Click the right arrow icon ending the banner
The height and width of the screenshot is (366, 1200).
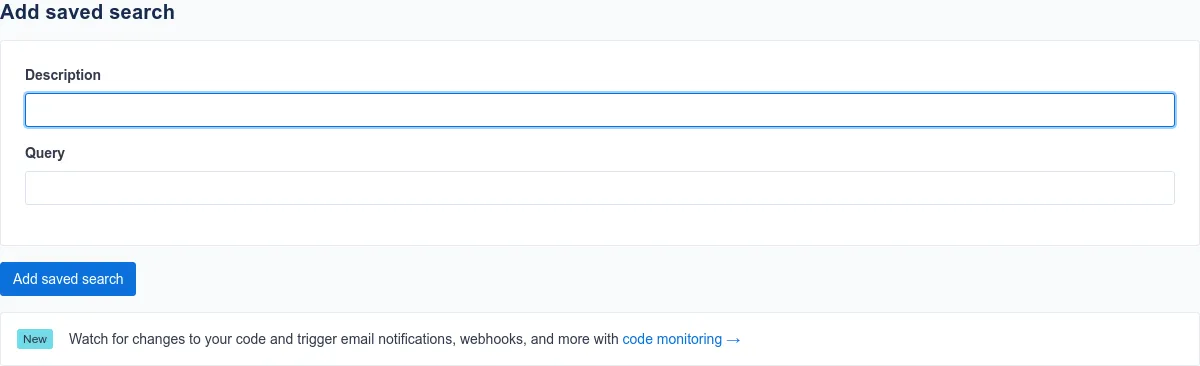point(733,339)
